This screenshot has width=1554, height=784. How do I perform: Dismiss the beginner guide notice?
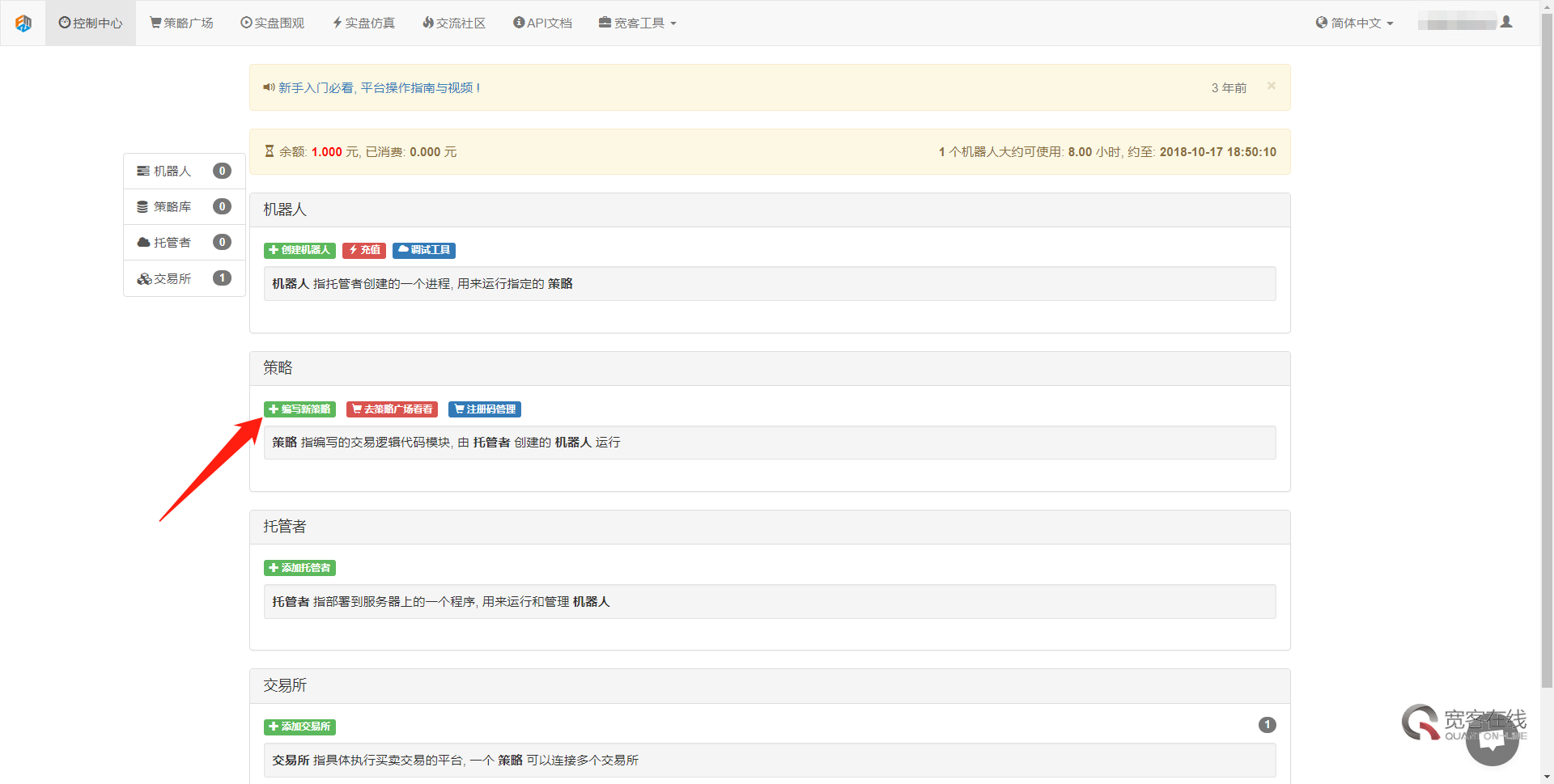[x=1272, y=86]
